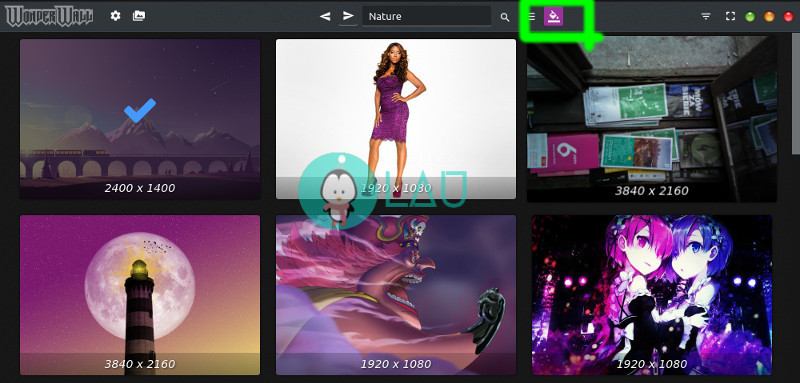Click the orange window button
Screen dimensions: 800x383
pos(769,16)
